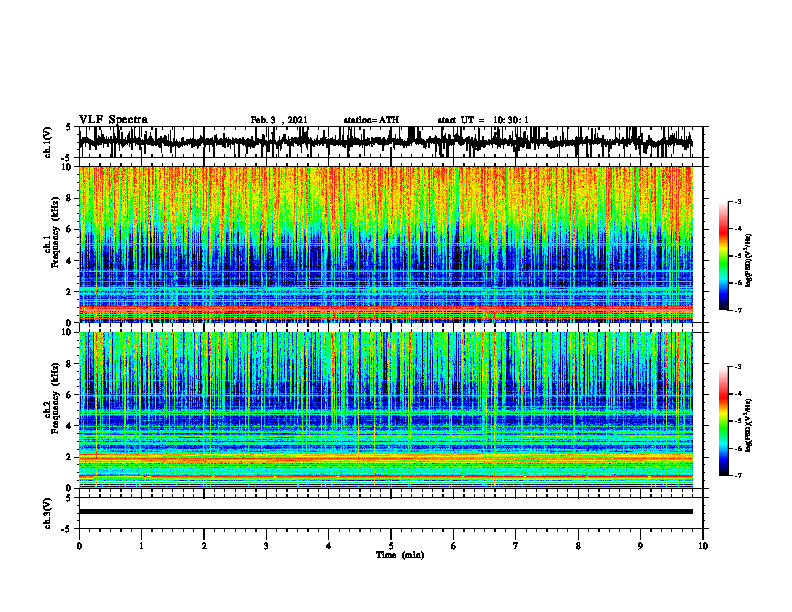The image size is (792, 612).
Task: Click time axis tick label '2'
Action: pyautogui.click(x=204, y=546)
